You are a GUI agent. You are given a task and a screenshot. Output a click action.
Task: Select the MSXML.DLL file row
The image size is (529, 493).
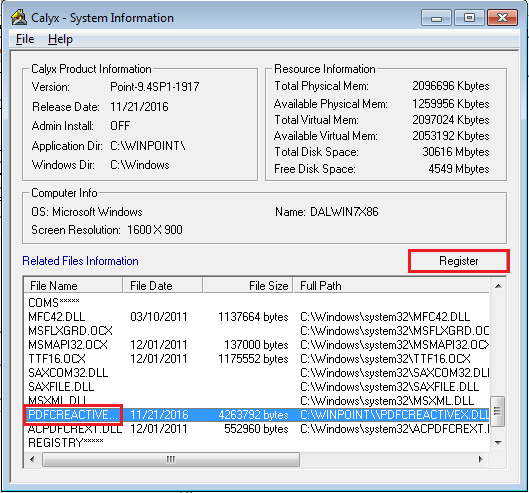pyautogui.click(x=256, y=401)
